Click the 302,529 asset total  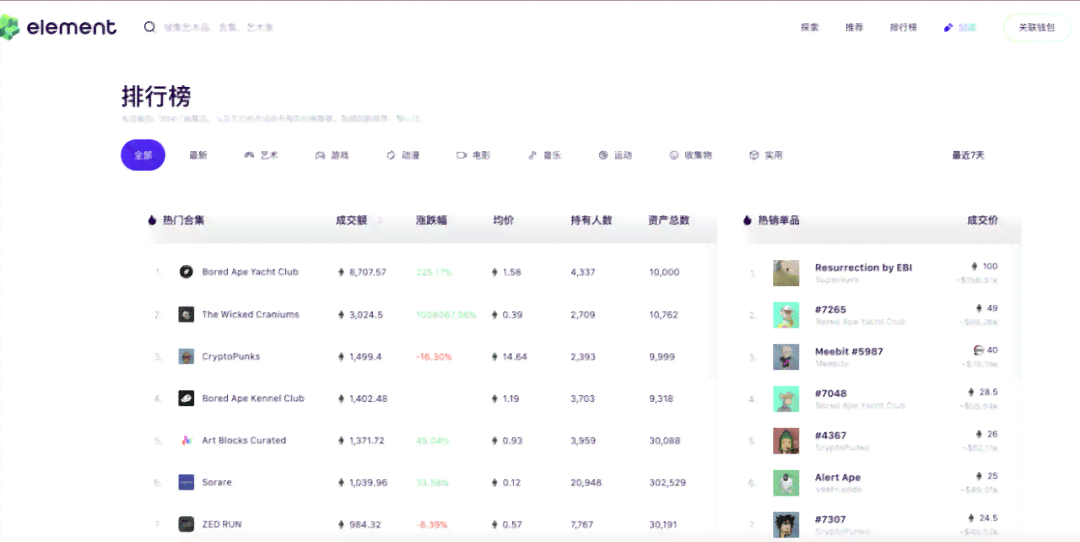[667, 482]
